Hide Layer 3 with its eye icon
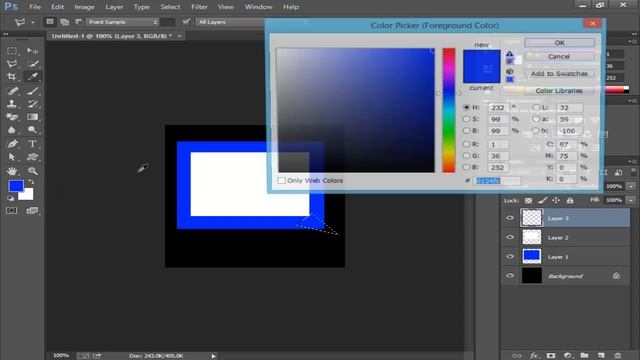 (x=510, y=218)
